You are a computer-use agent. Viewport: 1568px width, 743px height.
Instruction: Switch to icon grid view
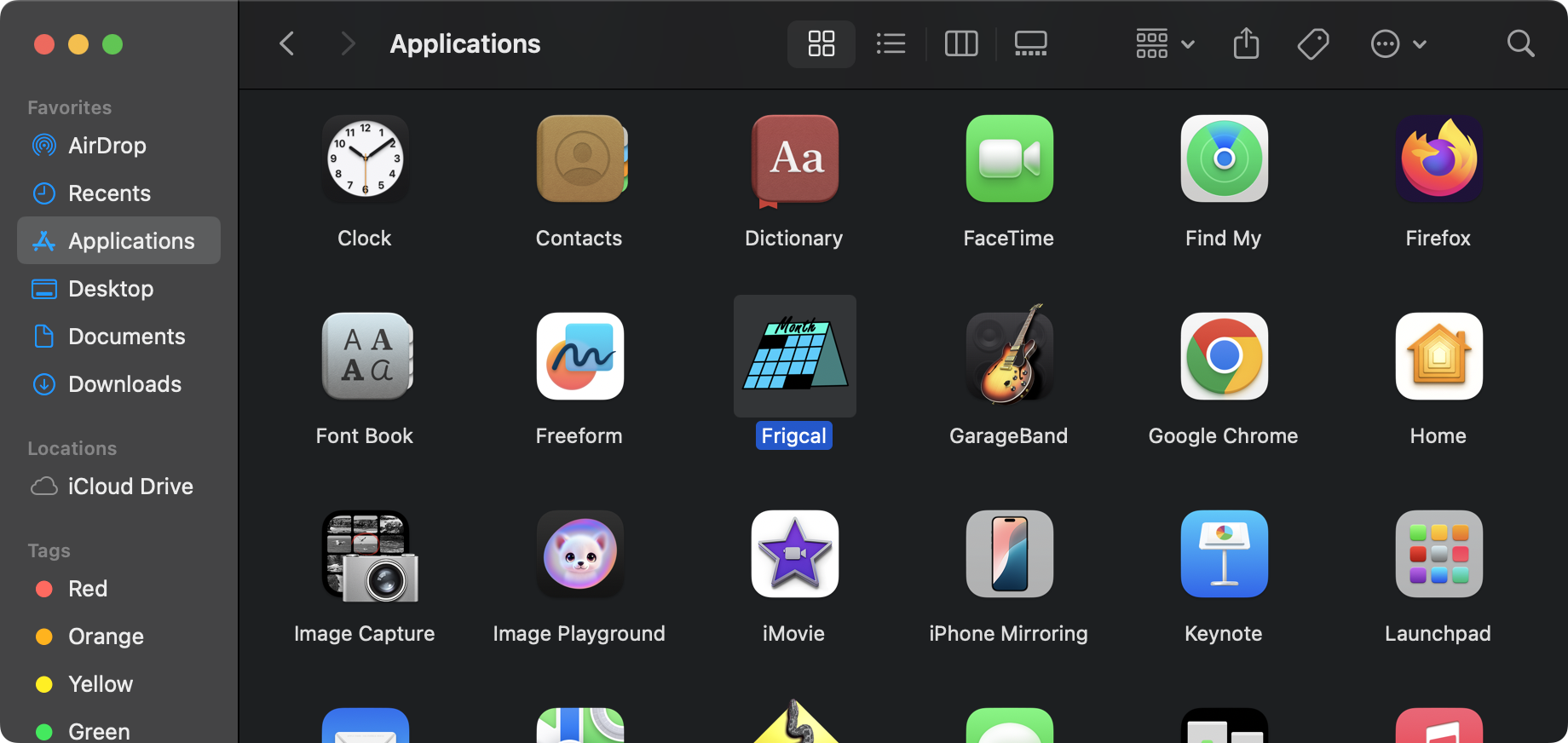[x=821, y=43]
